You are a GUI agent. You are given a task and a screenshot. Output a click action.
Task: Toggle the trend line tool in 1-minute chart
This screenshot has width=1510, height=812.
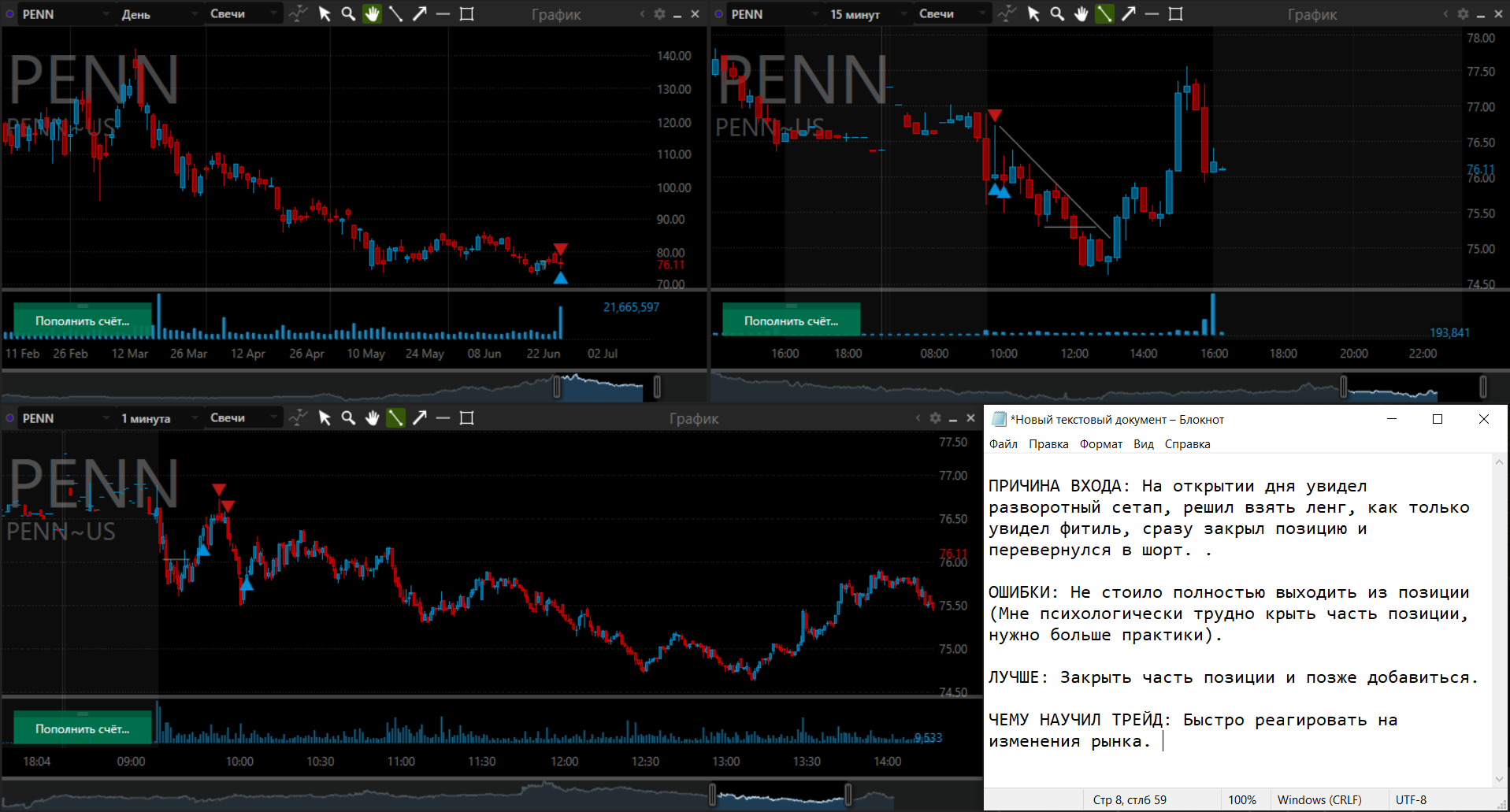pyautogui.click(x=395, y=418)
